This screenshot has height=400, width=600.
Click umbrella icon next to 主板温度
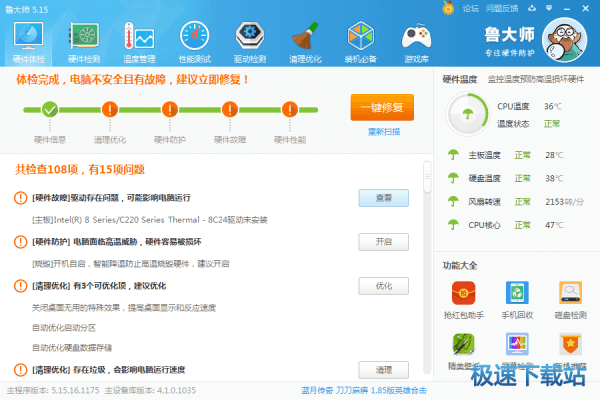pos(453,155)
